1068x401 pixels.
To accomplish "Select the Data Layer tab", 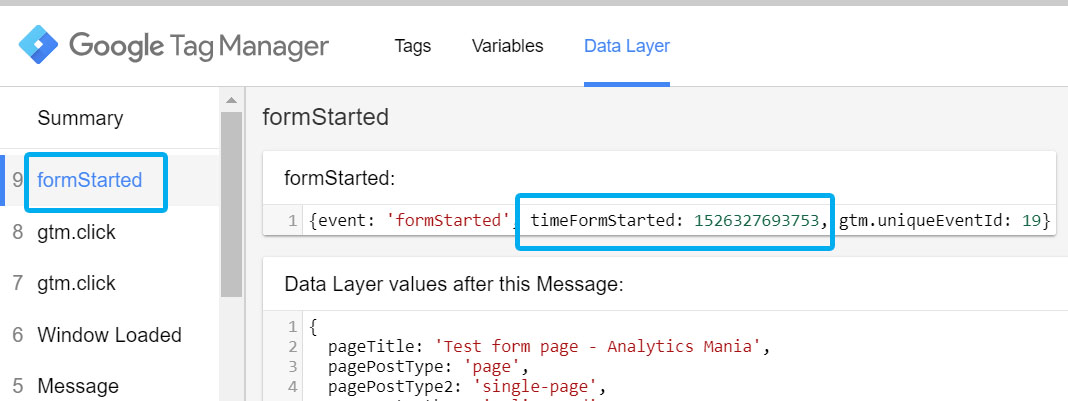I will click(x=627, y=46).
